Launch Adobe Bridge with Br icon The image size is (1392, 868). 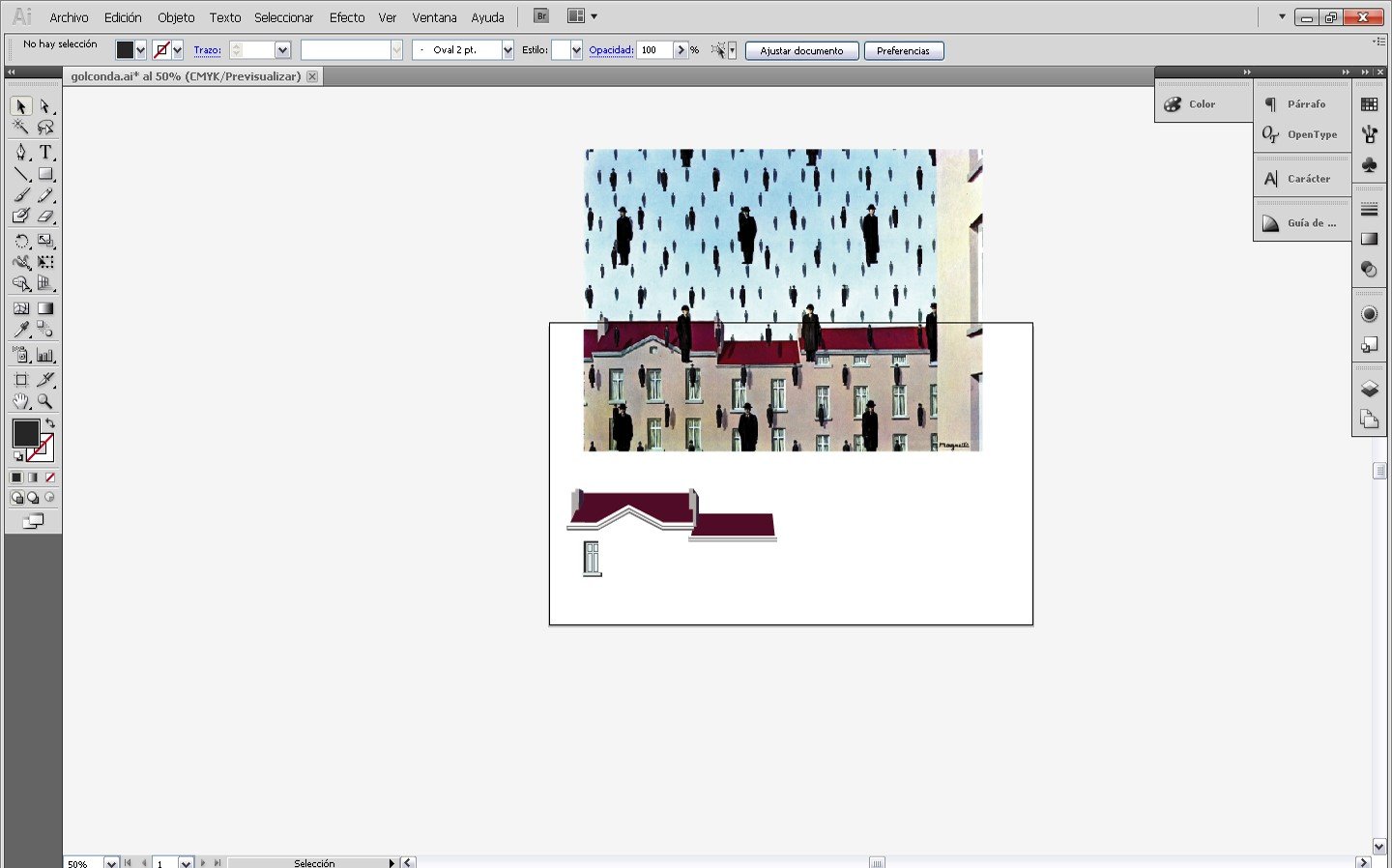point(541,16)
